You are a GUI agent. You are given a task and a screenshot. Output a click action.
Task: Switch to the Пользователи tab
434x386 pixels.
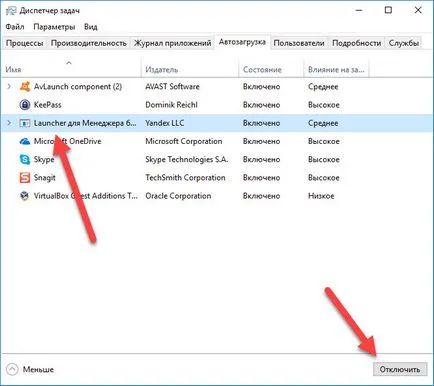coord(299,43)
